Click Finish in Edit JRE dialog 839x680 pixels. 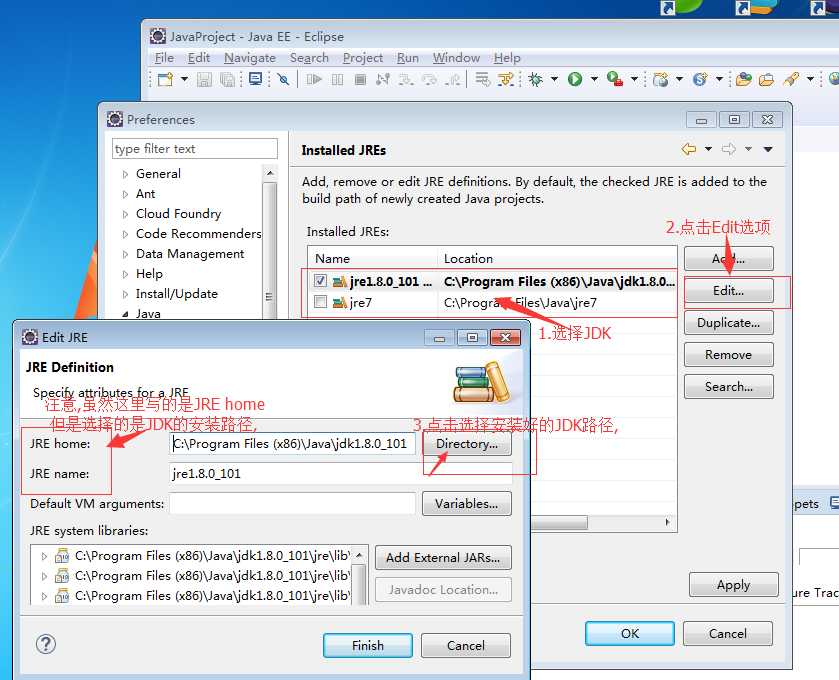pyautogui.click(x=368, y=646)
